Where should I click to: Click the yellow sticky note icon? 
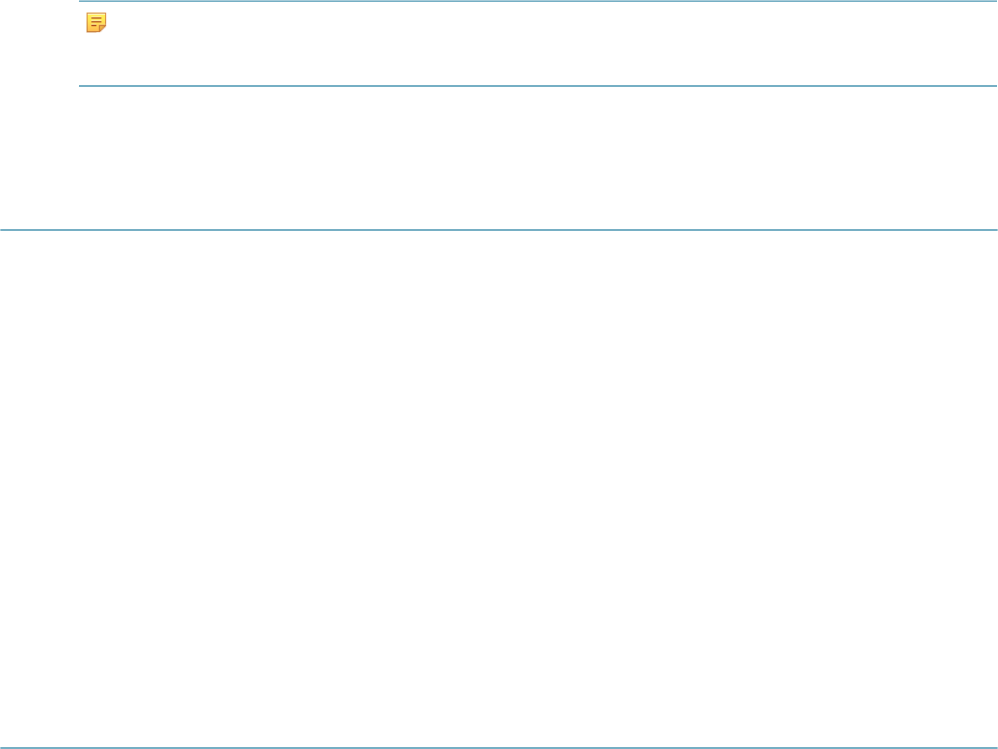96,22
